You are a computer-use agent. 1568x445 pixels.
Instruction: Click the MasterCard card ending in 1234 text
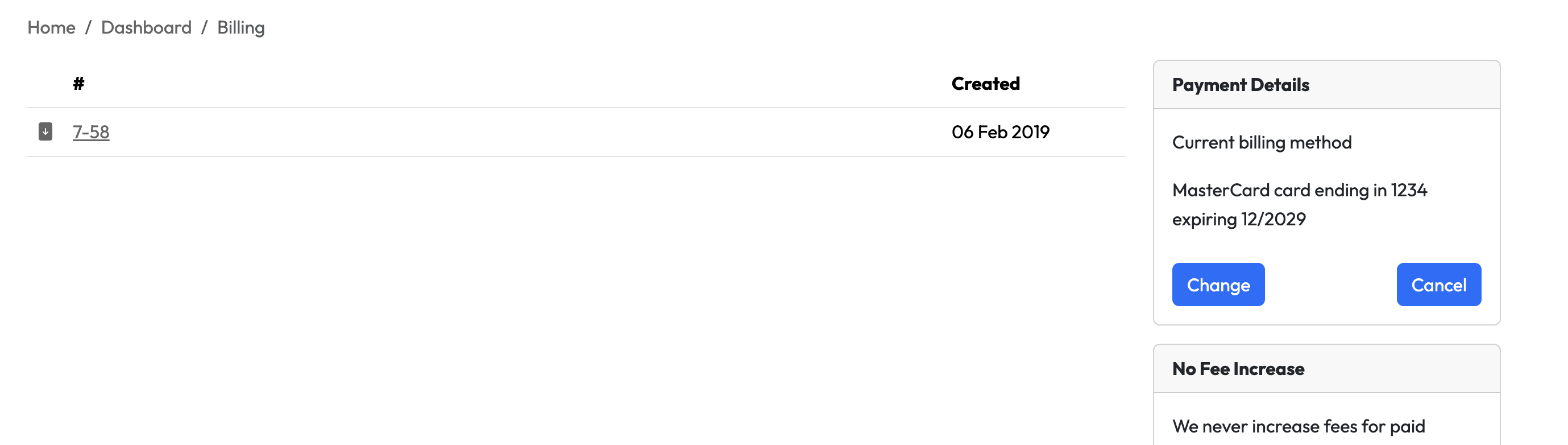click(1299, 190)
